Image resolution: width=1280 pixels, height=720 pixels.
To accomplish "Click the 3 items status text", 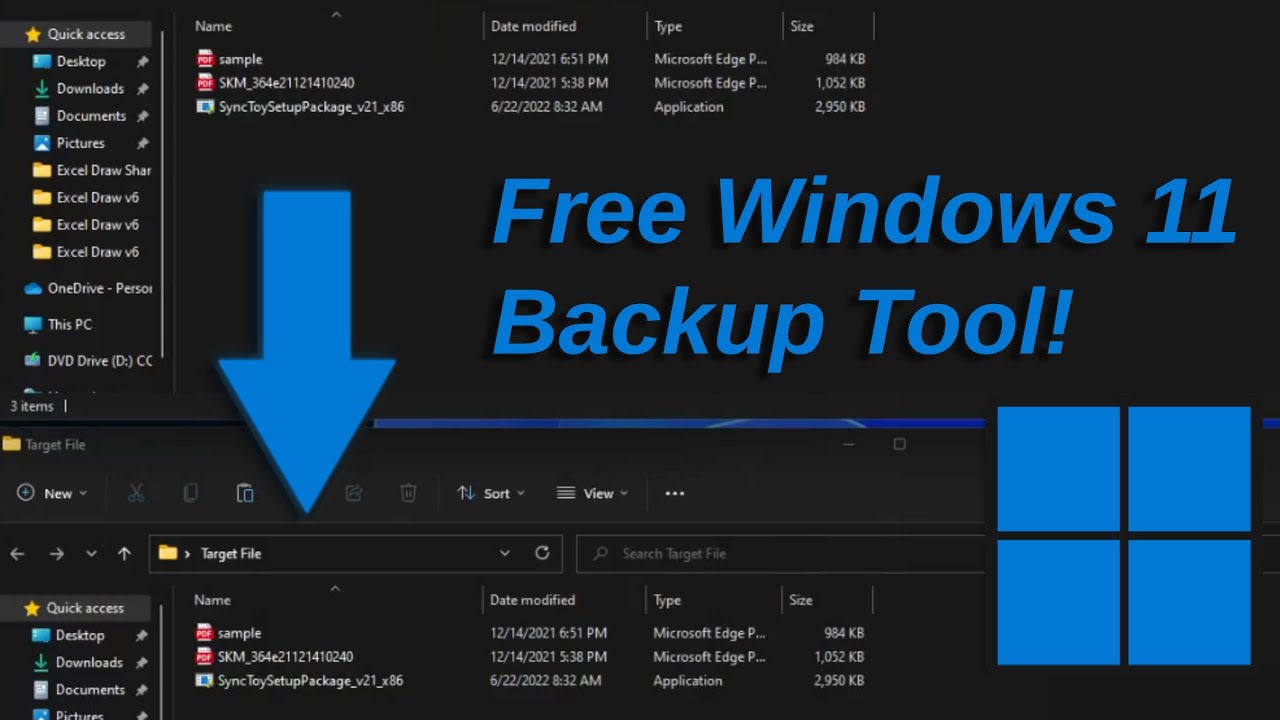I will (x=32, y=406).
